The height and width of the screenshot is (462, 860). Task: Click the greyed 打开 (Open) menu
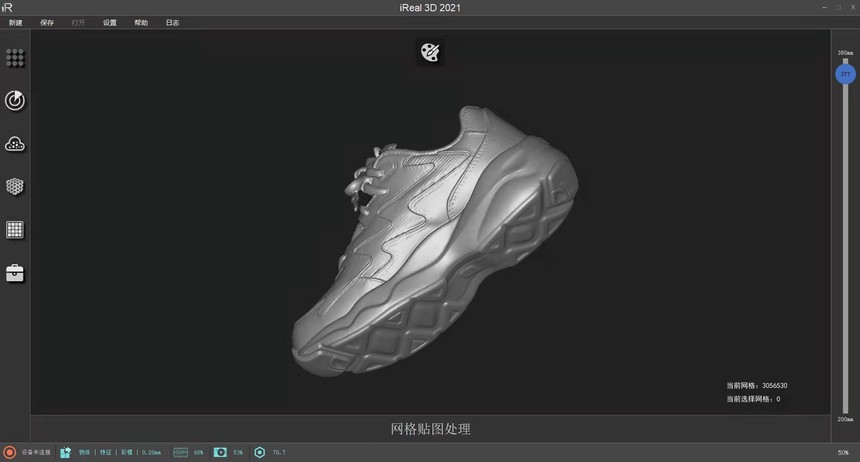78,22
